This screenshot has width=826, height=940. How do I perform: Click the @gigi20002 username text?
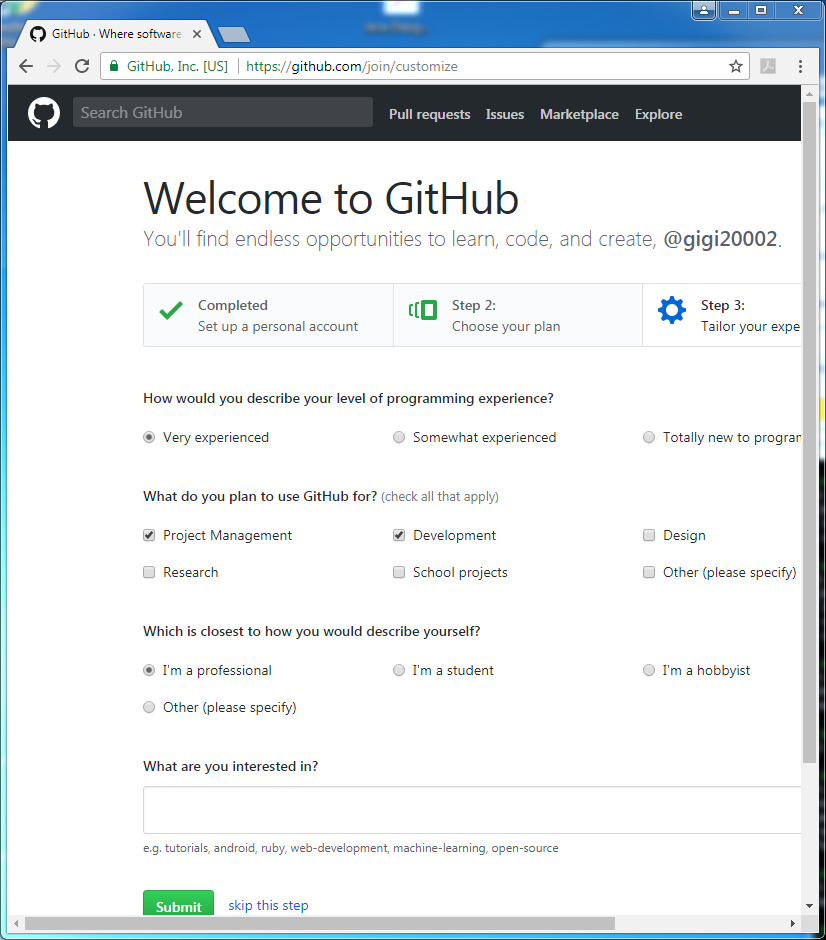(721, 239)
